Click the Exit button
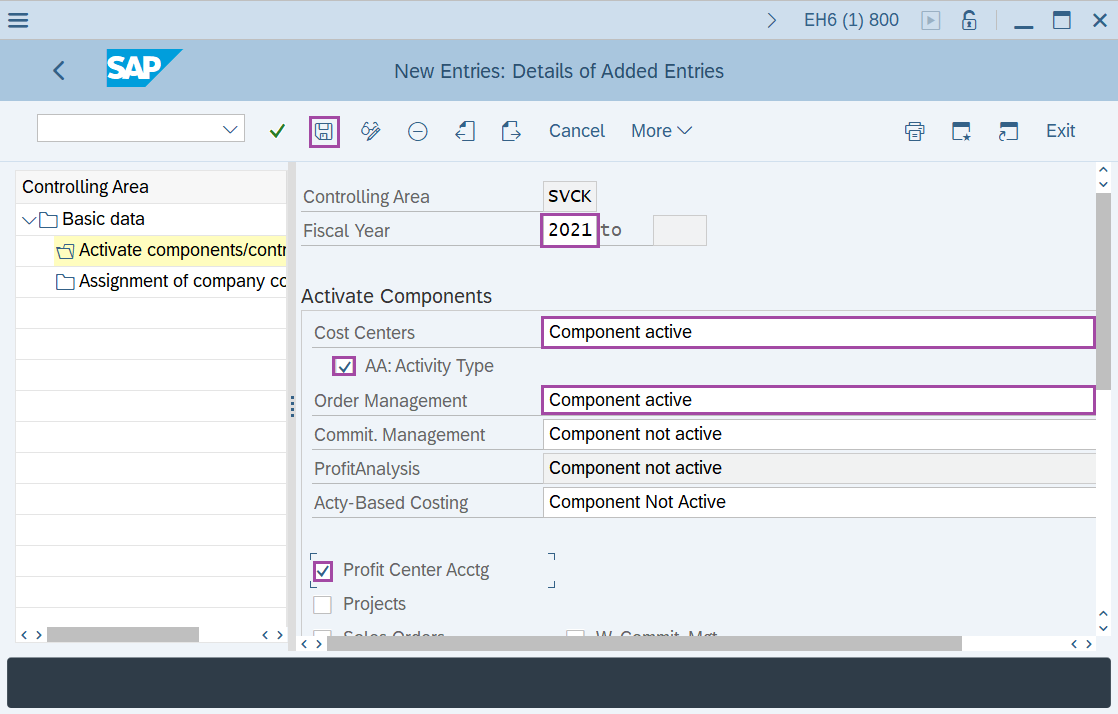Image resolution: width=1118 pixels, height=714 pixels. pyautogui.click(x=1060, y=131)
